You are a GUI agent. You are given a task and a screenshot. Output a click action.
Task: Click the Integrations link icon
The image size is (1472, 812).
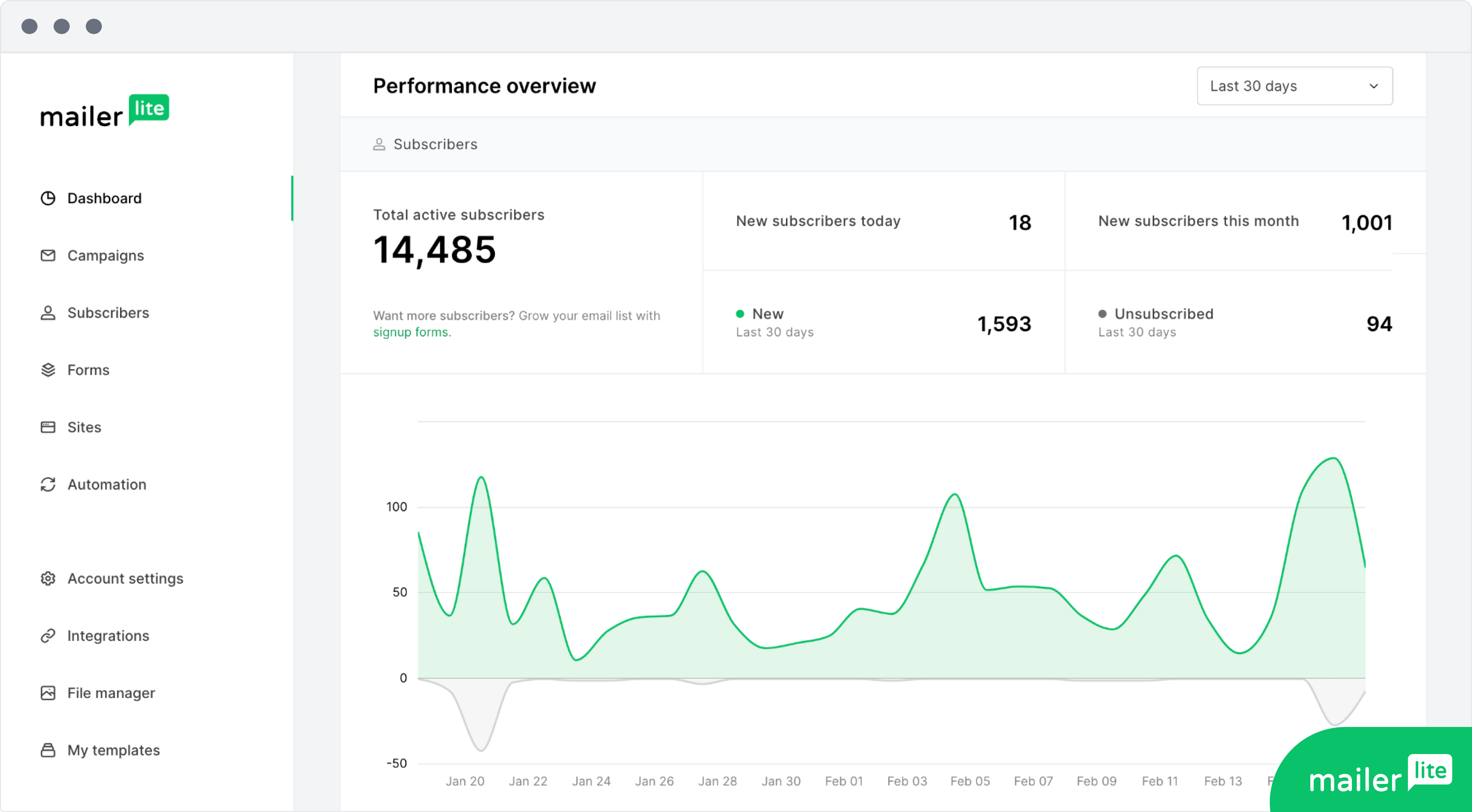(49, 635)
